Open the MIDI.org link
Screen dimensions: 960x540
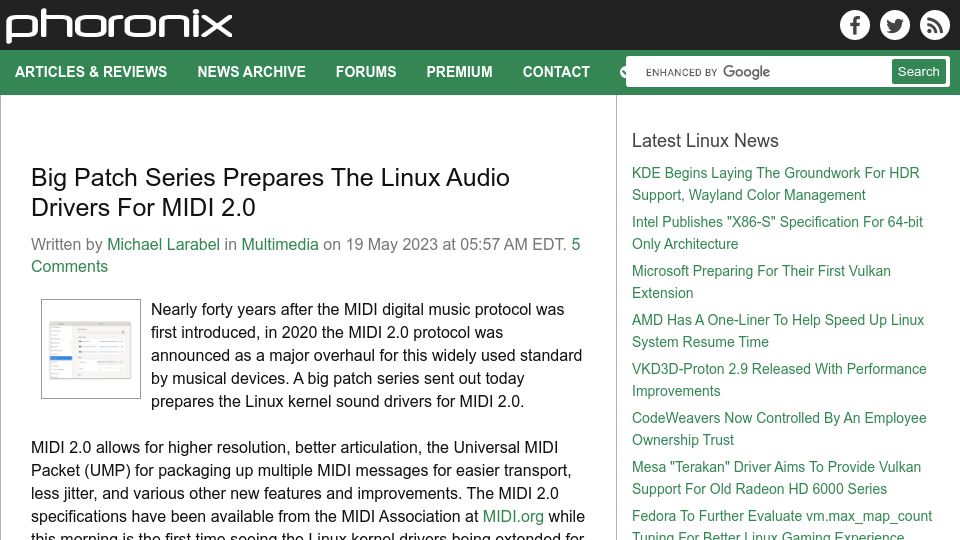(513, 517)
